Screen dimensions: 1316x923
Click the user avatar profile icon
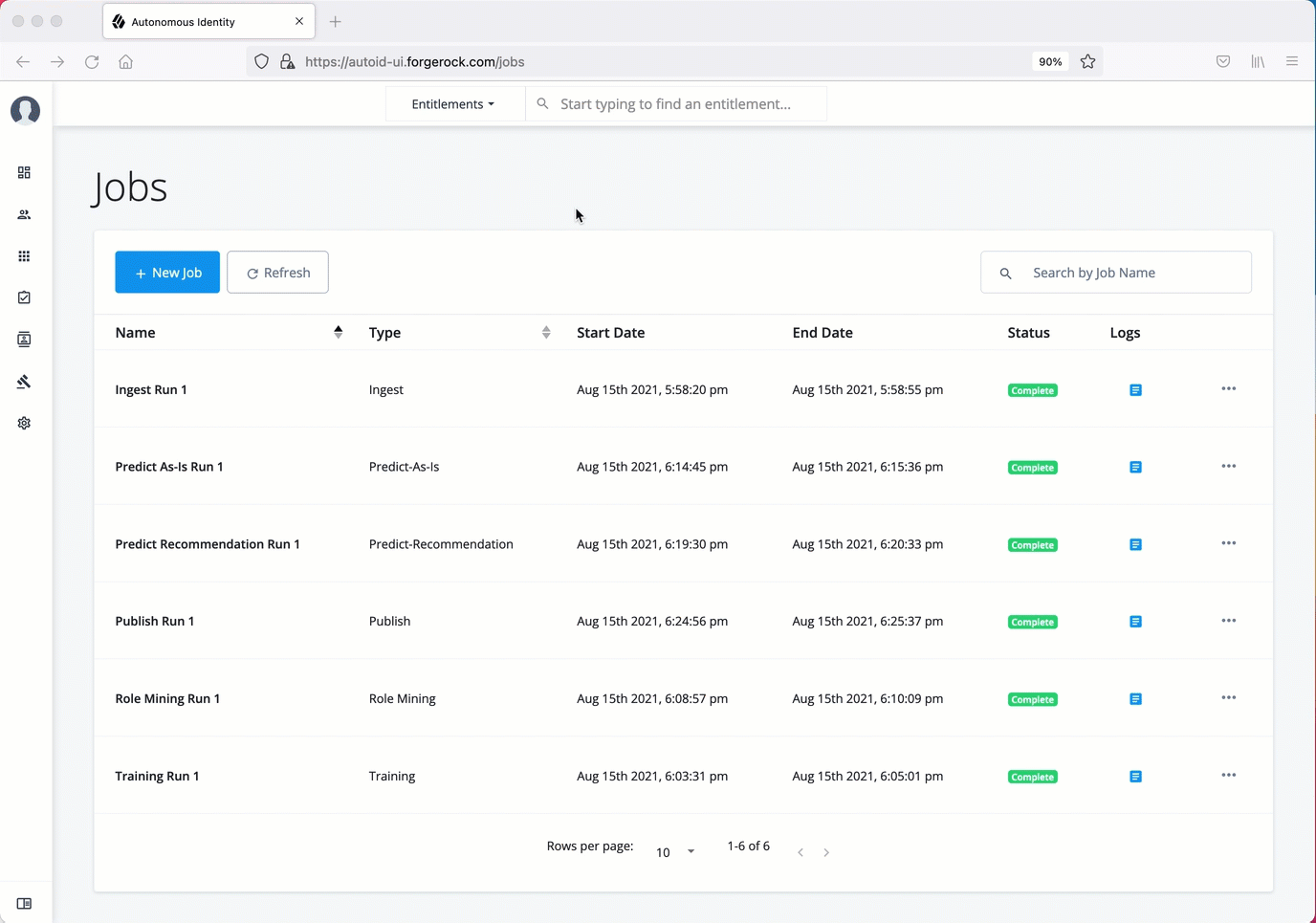pos(25,111)
